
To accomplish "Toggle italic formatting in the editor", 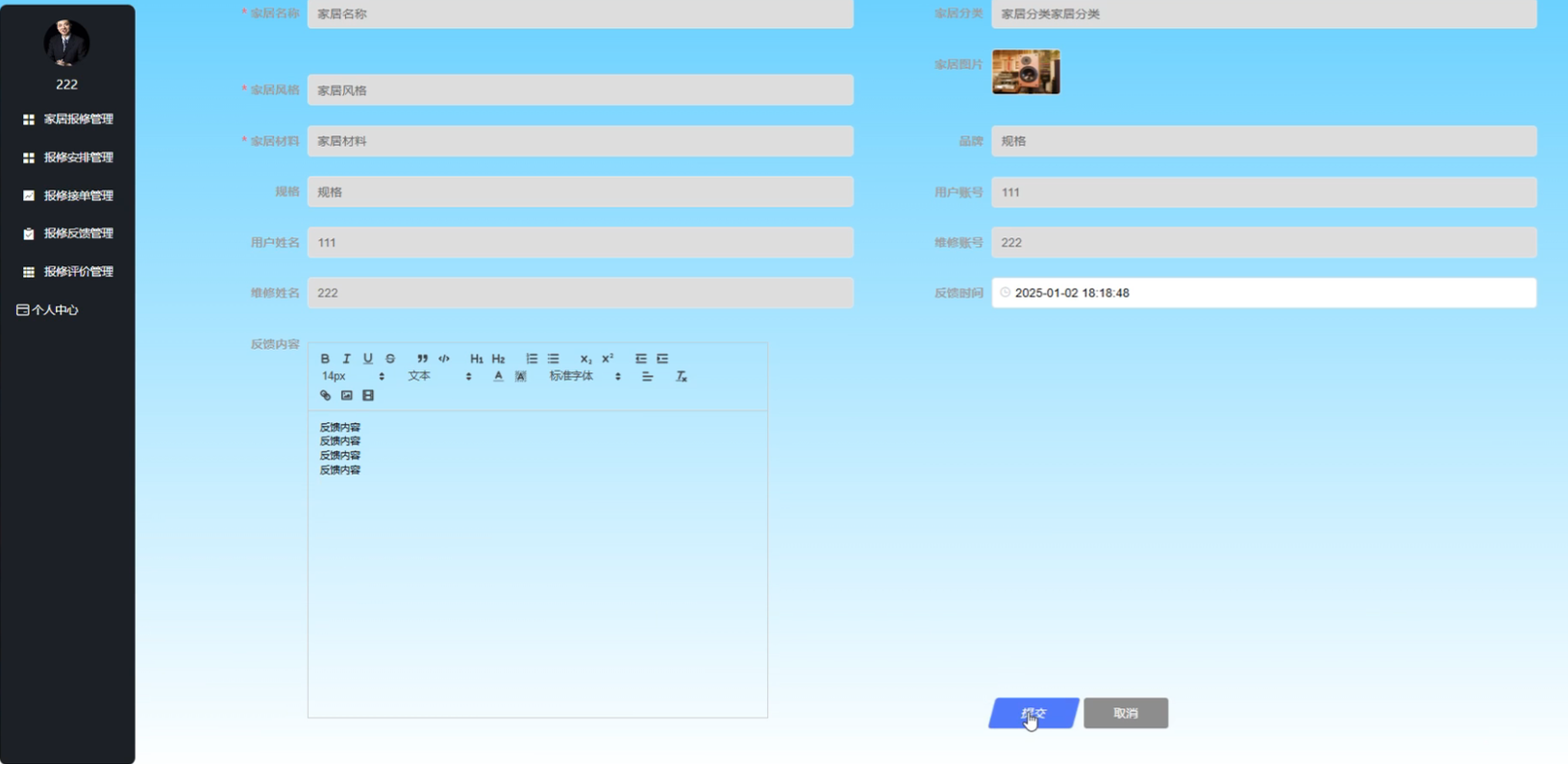I will pyautogui.click(x=346, y=358).
